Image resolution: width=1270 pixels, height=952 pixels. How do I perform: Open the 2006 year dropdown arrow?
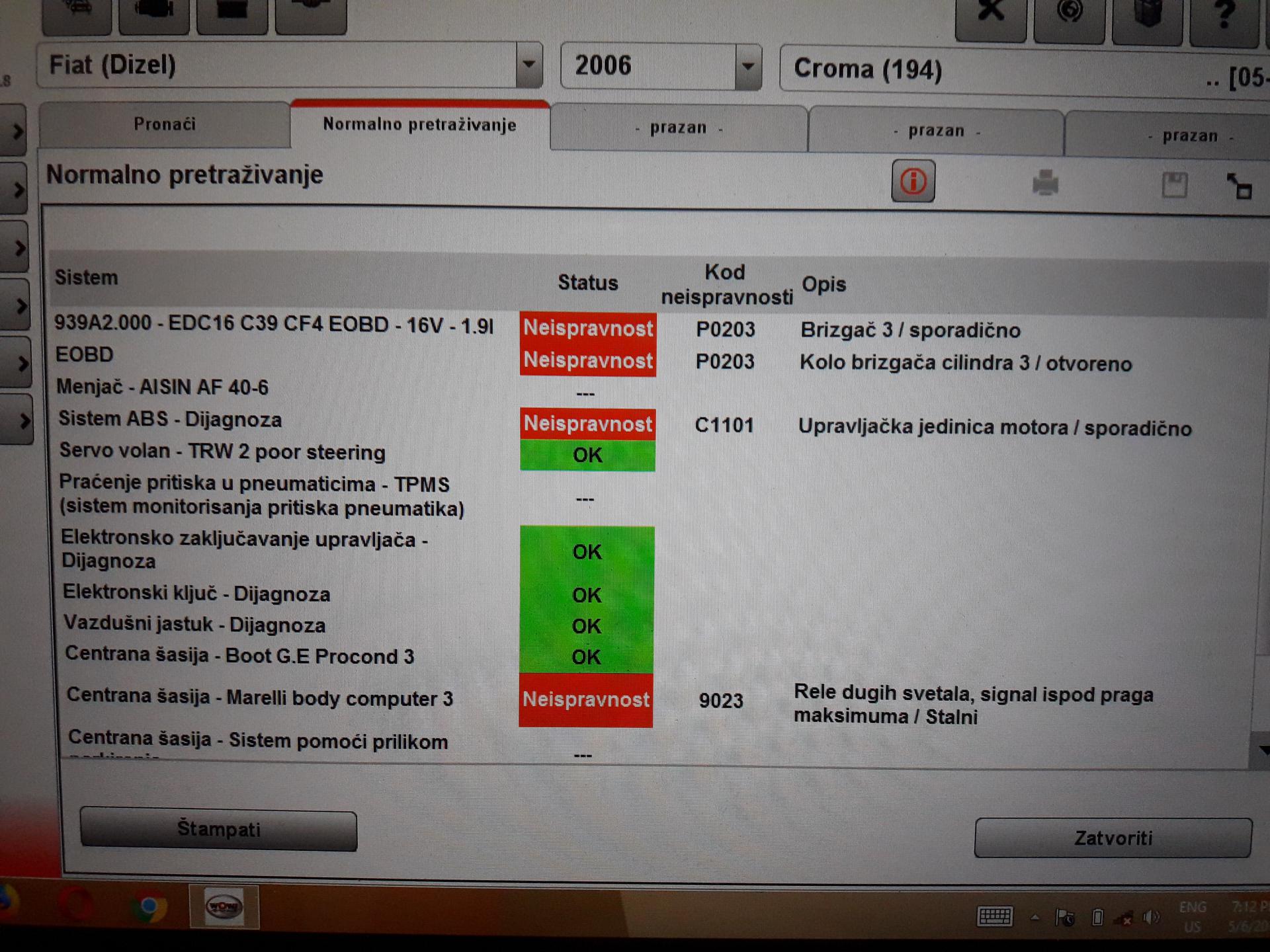(x=747, y=66)
